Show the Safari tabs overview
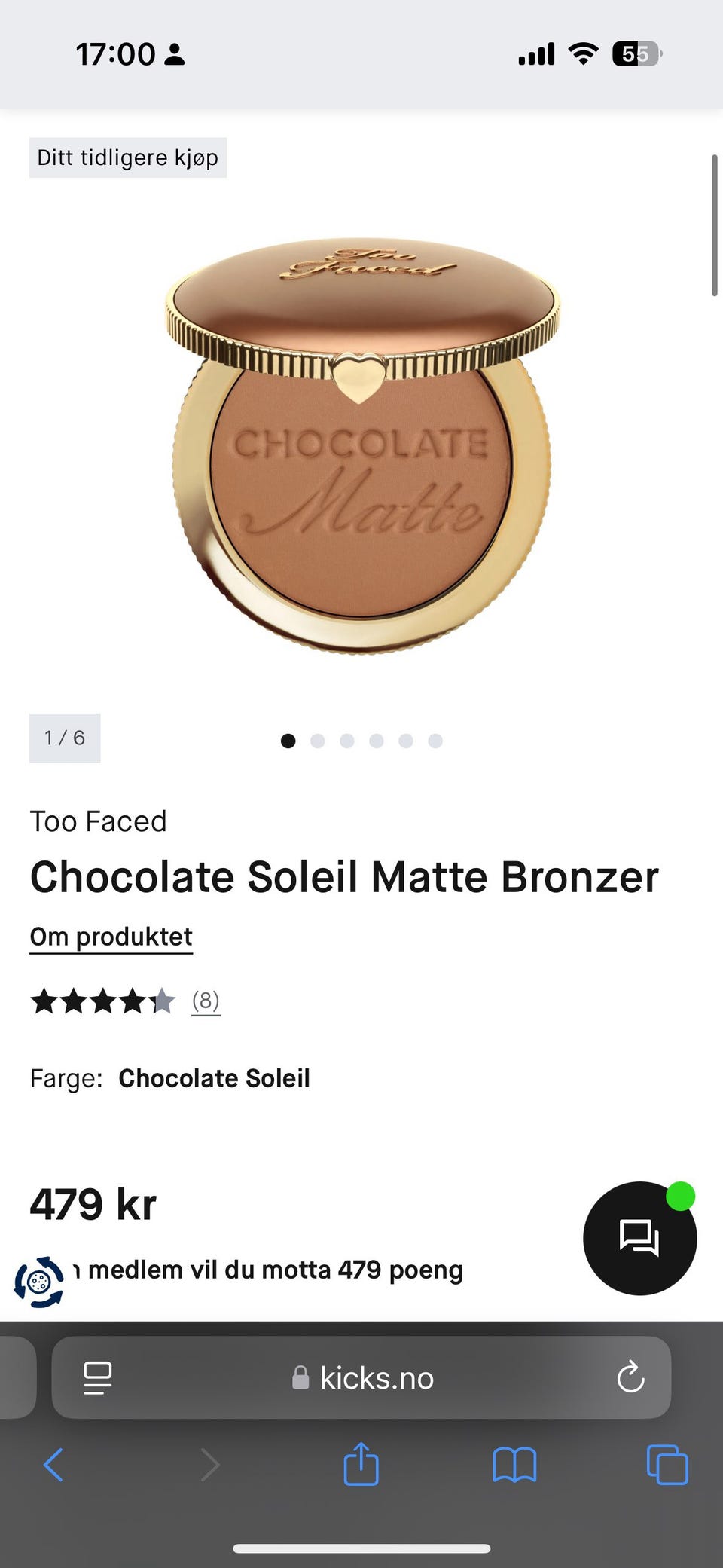The image size is (723, 1568). point(667,1465)
